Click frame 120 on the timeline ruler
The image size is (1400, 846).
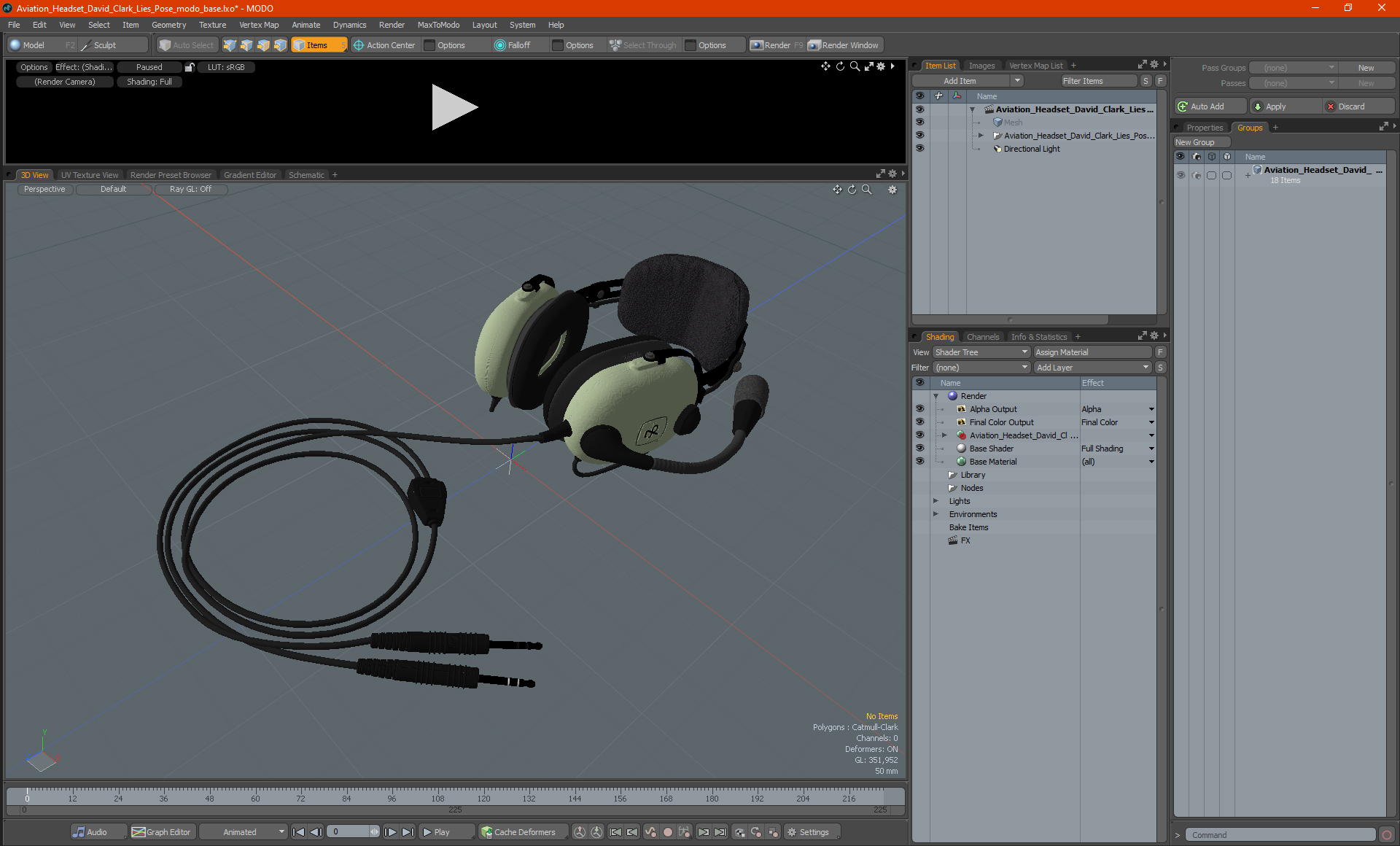tap(483, 794)
